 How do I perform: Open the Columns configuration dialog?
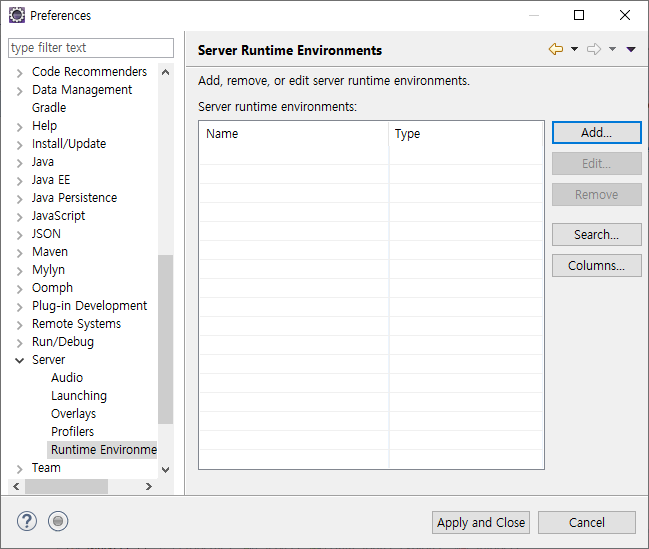point(596,265)
